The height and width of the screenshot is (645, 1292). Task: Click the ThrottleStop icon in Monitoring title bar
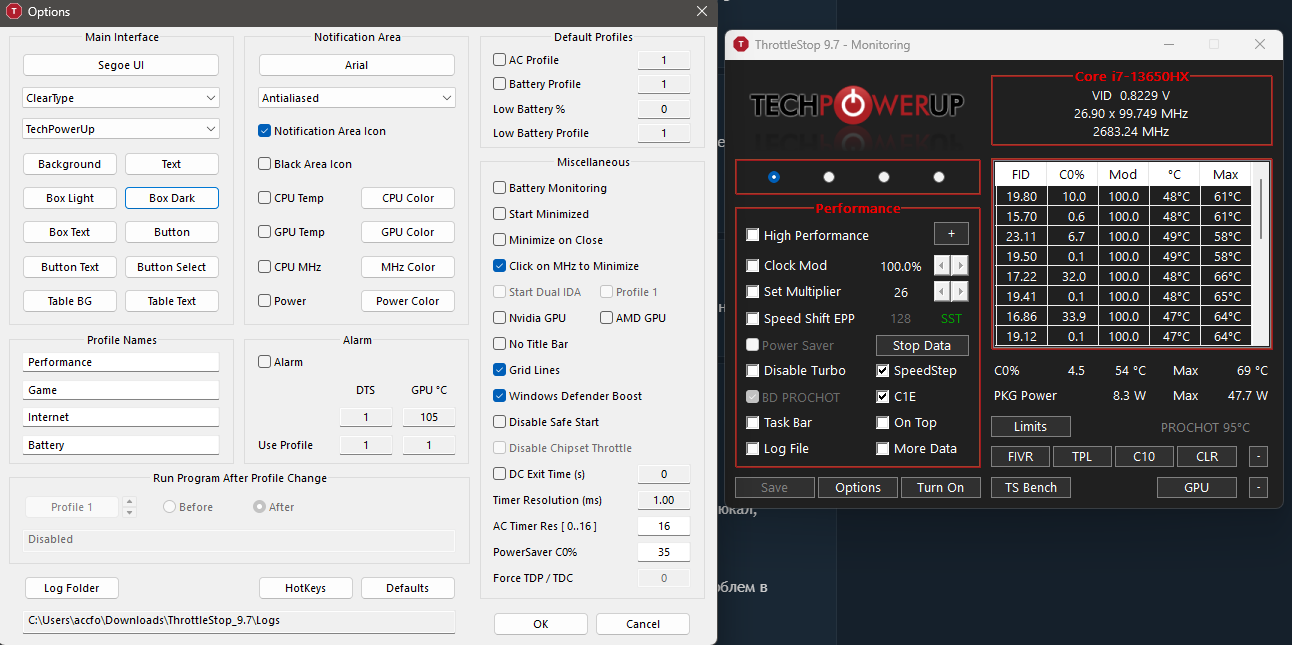741,44
